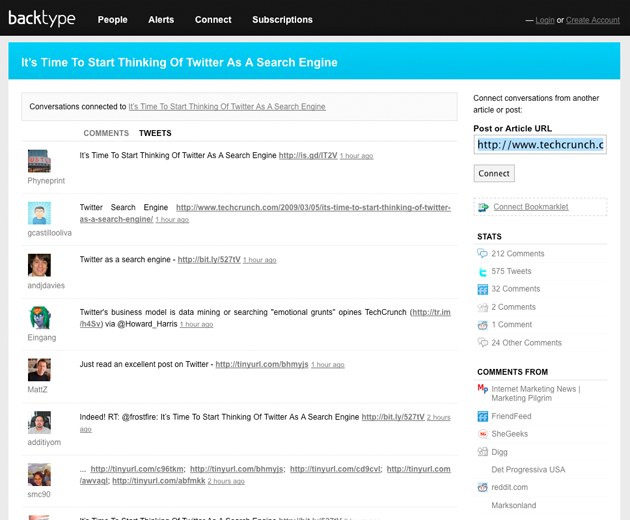Click the Connect Bookmarklet icon

(x=483, y=207)
